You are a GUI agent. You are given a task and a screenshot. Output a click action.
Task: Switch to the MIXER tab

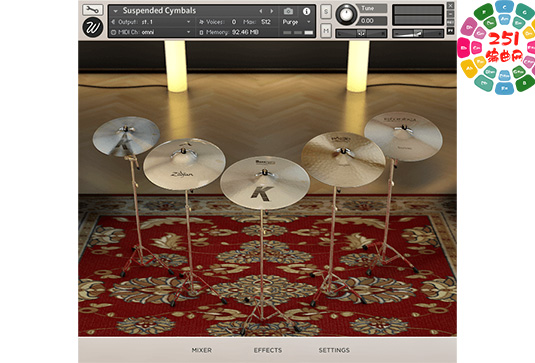(202, 350)
